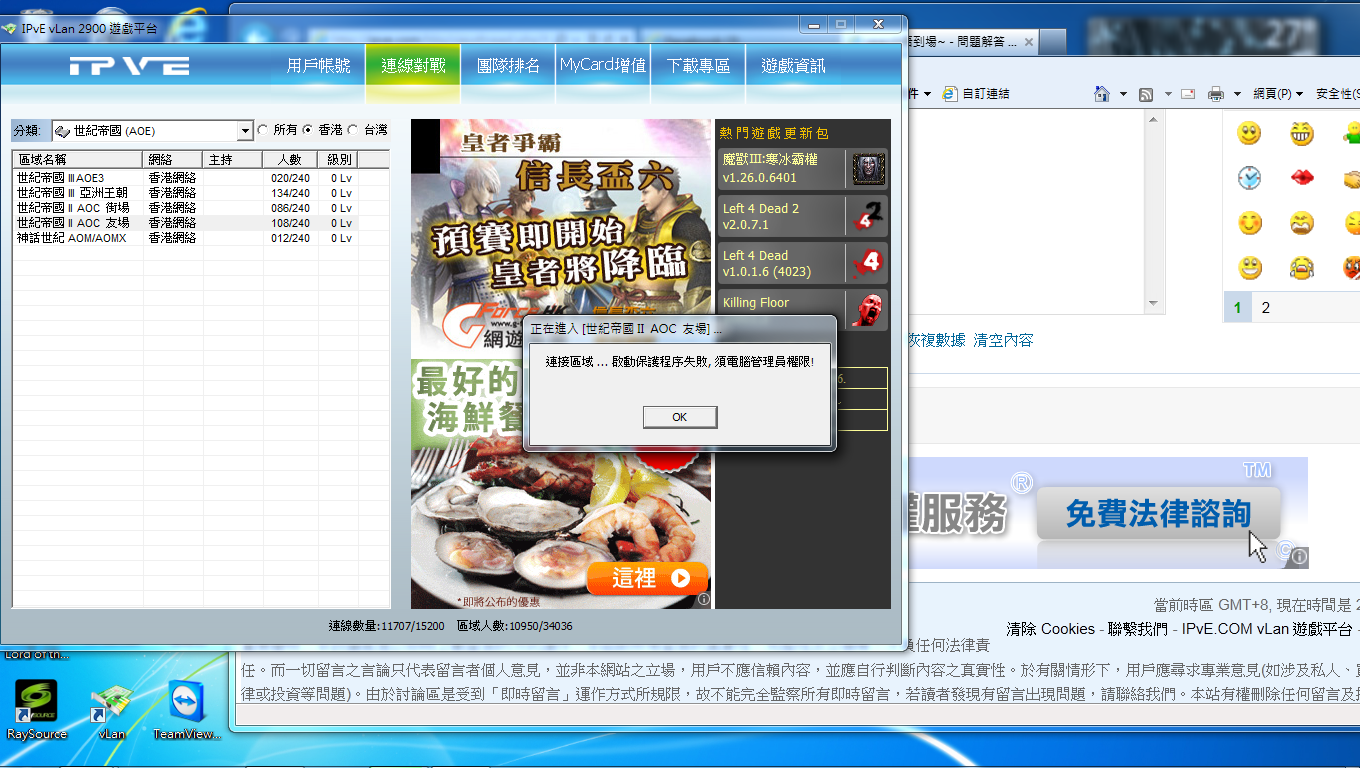Expand the 分類 game category dropdown
This screenshot has width=1360, height=768.
[245, 131]
